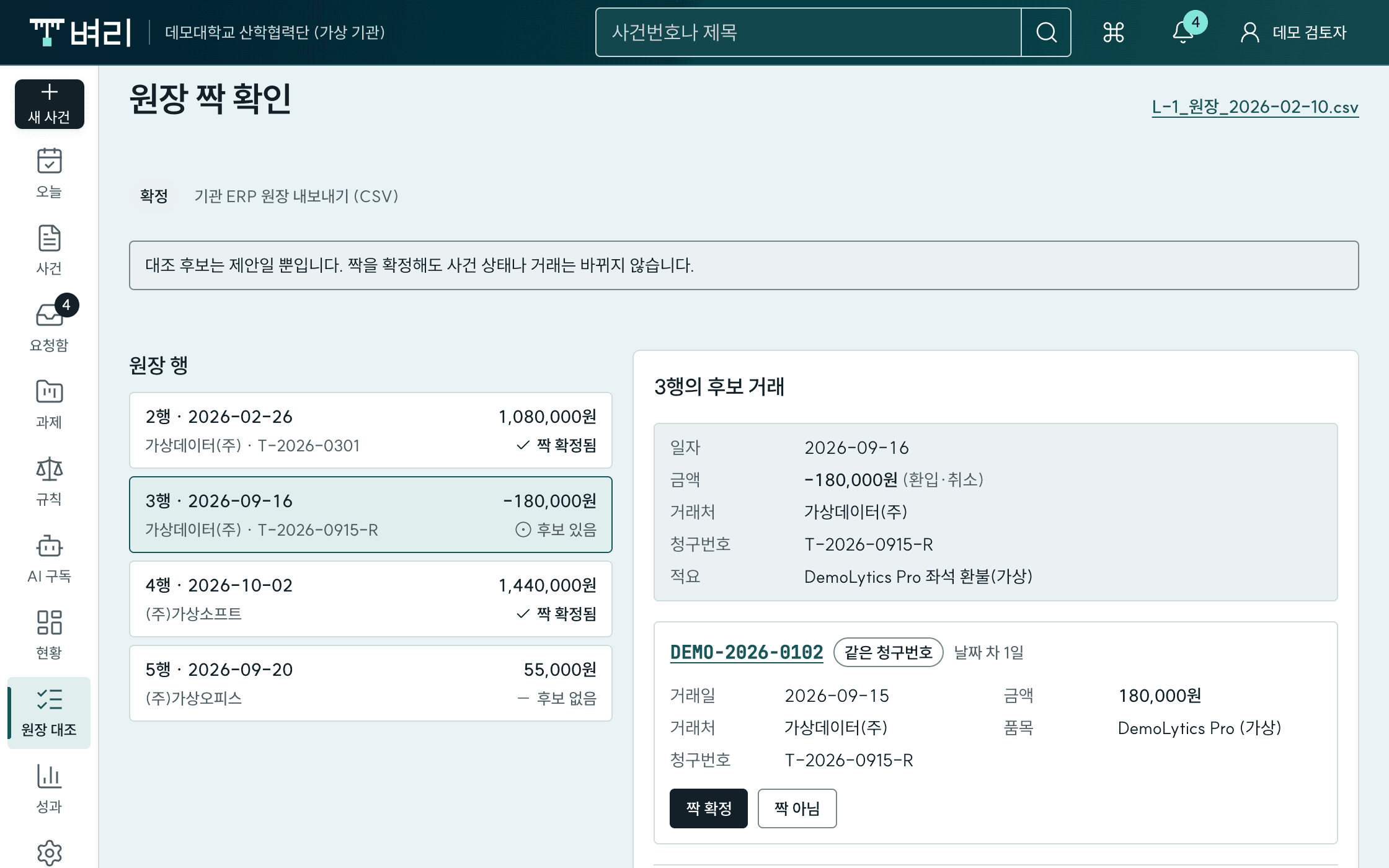The image size is (1389, 868).
Task: Click the 대조 후보는 제안일 뿐입니다 notice
Action: click(x=744, y=265)
